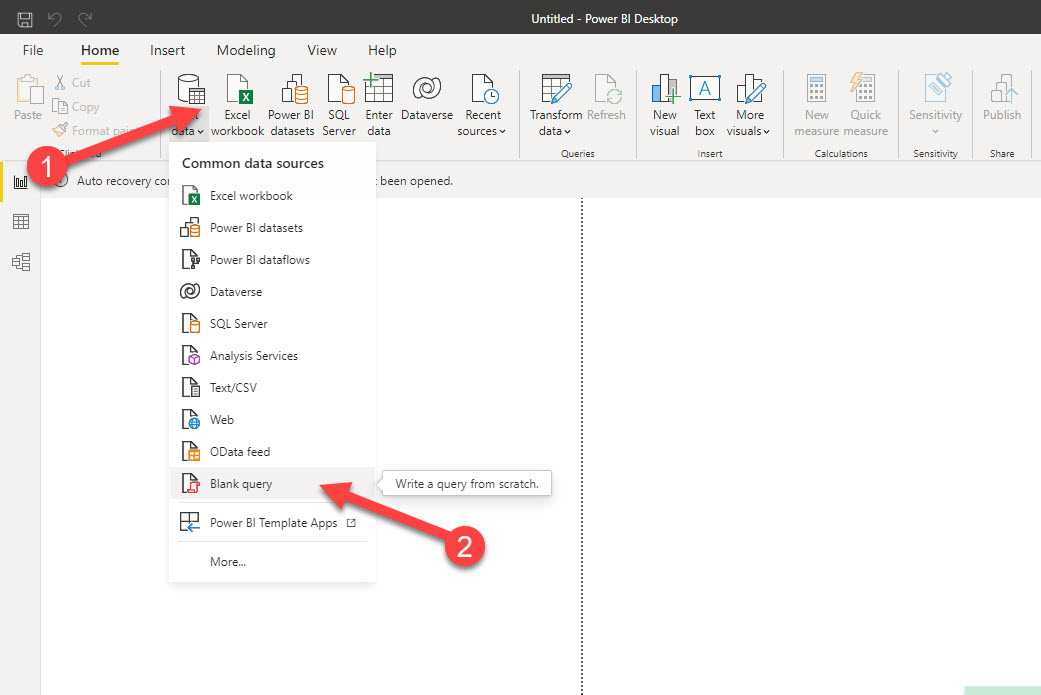This screenshot has width=1041, height=695.
Task: Click the Analysis Services cube icon
Action: coord(191,355)
